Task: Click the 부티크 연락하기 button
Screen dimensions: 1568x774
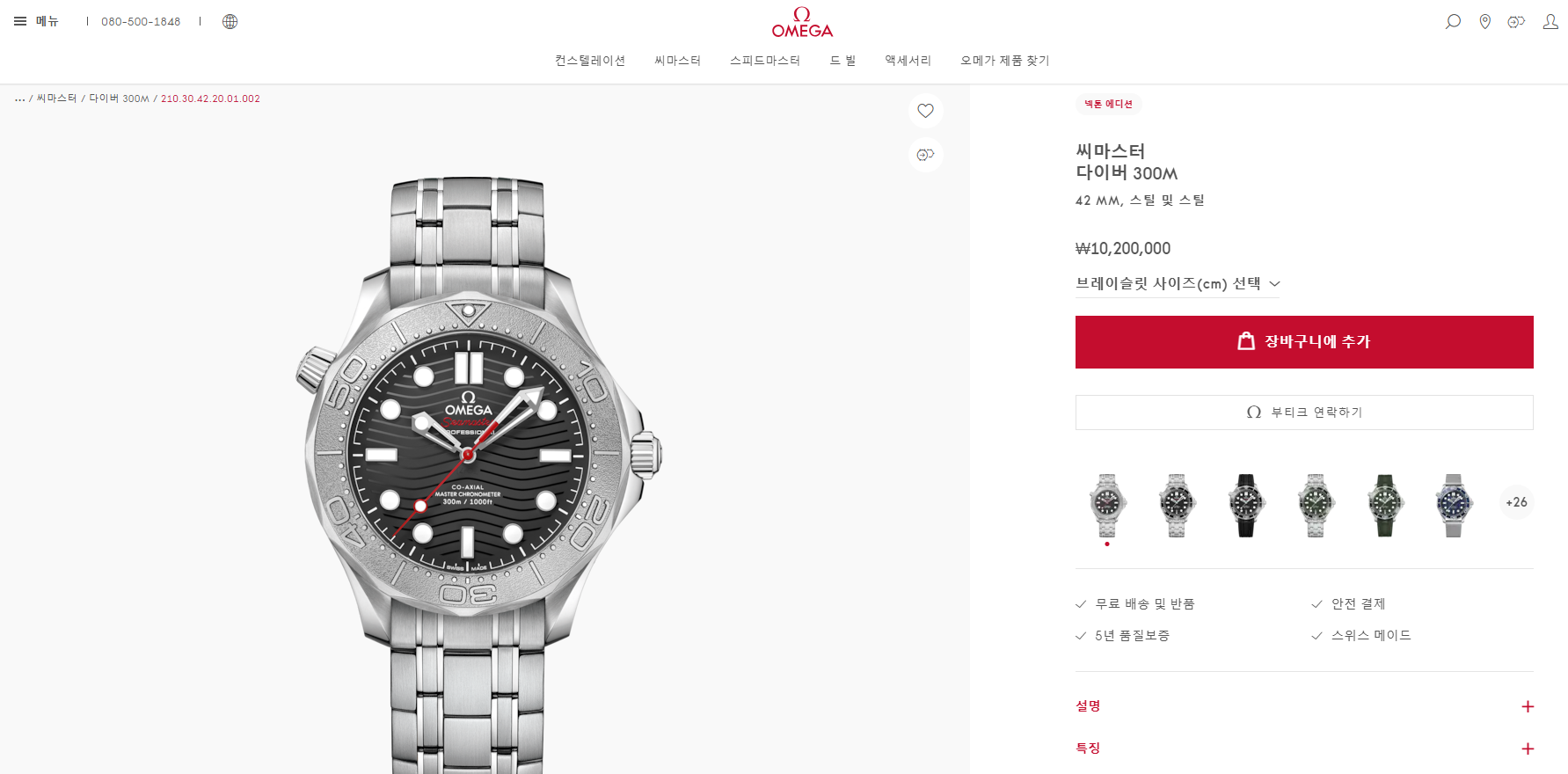Action: 1304,413
